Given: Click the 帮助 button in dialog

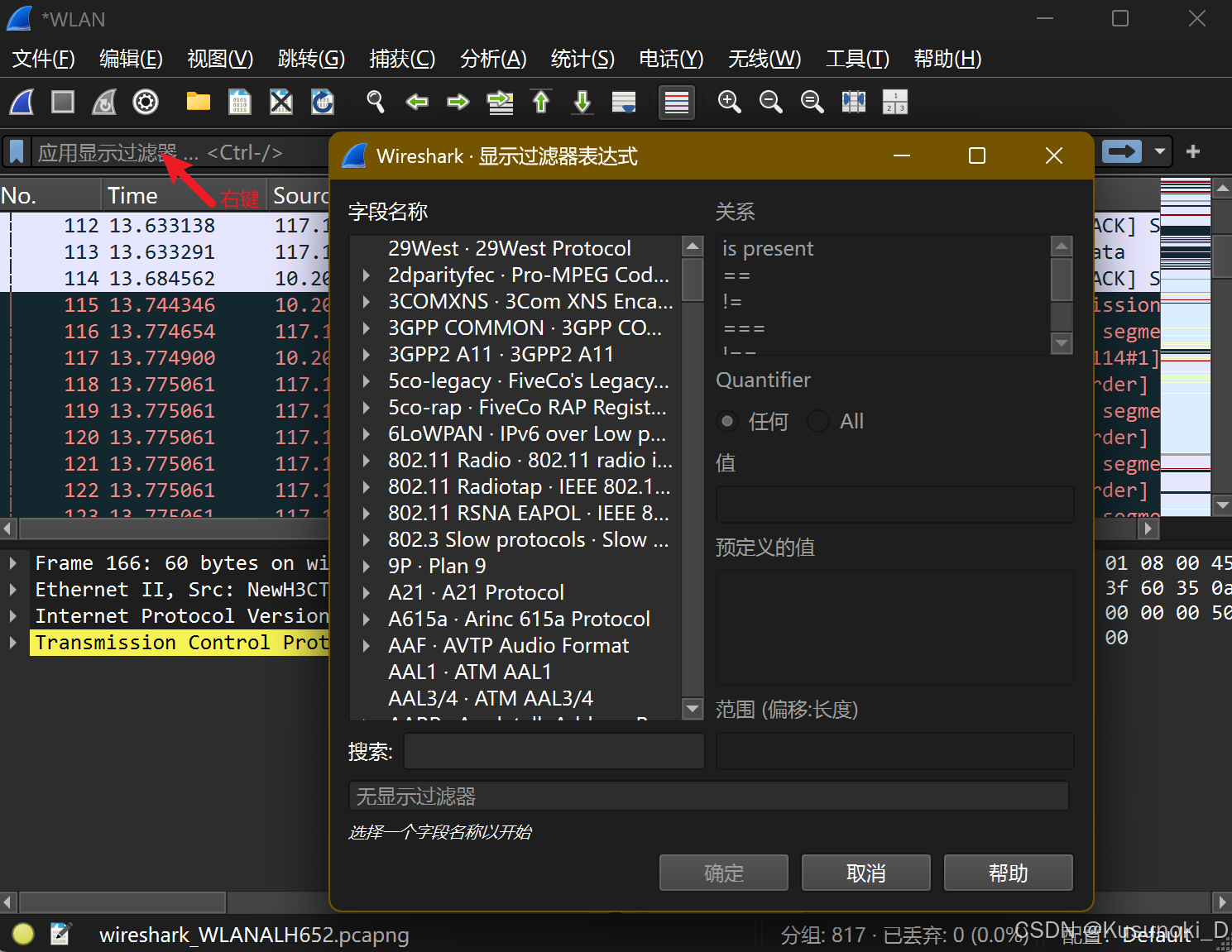Looking at the screenshot, I should (1009, 873).
